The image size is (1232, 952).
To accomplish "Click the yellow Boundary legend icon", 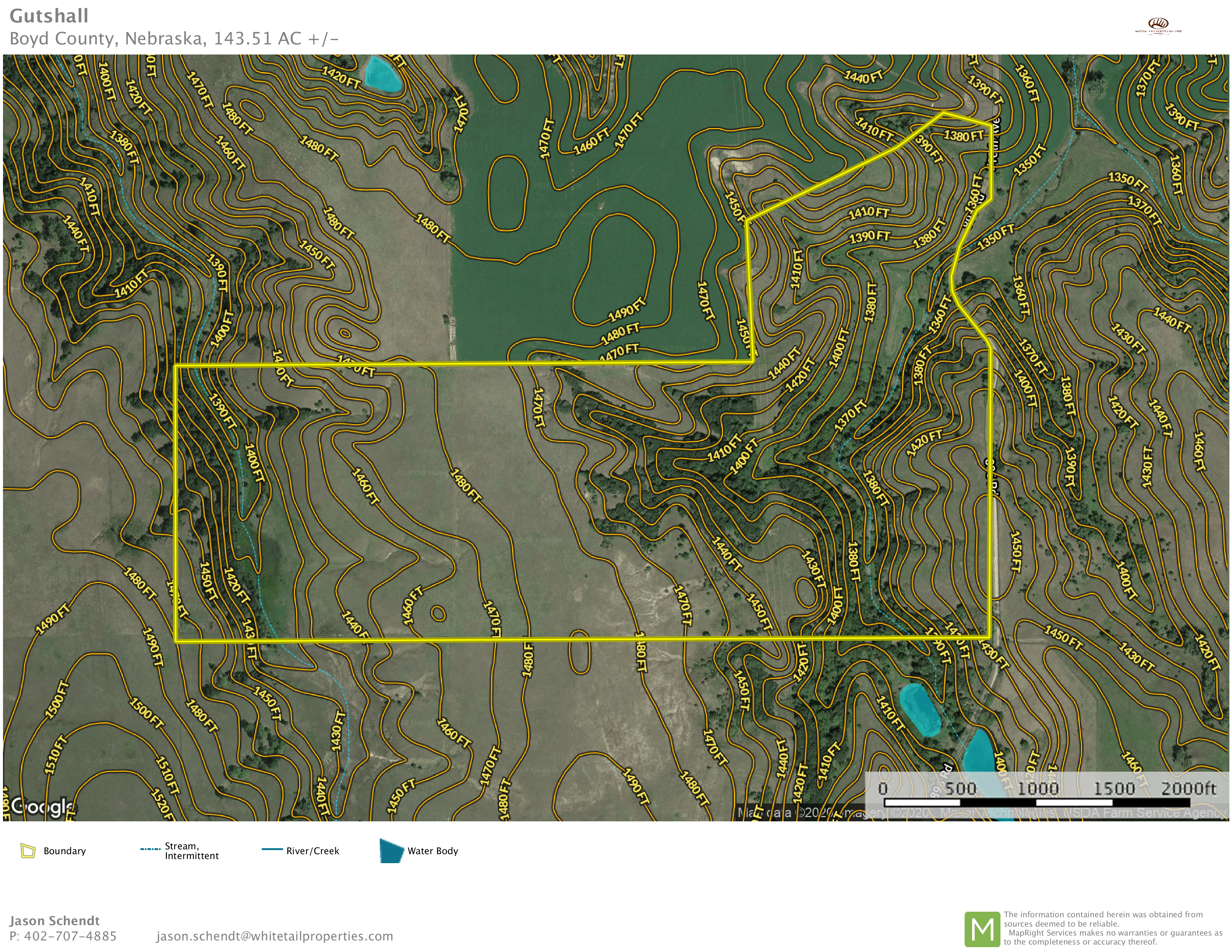I will [28, 850].
